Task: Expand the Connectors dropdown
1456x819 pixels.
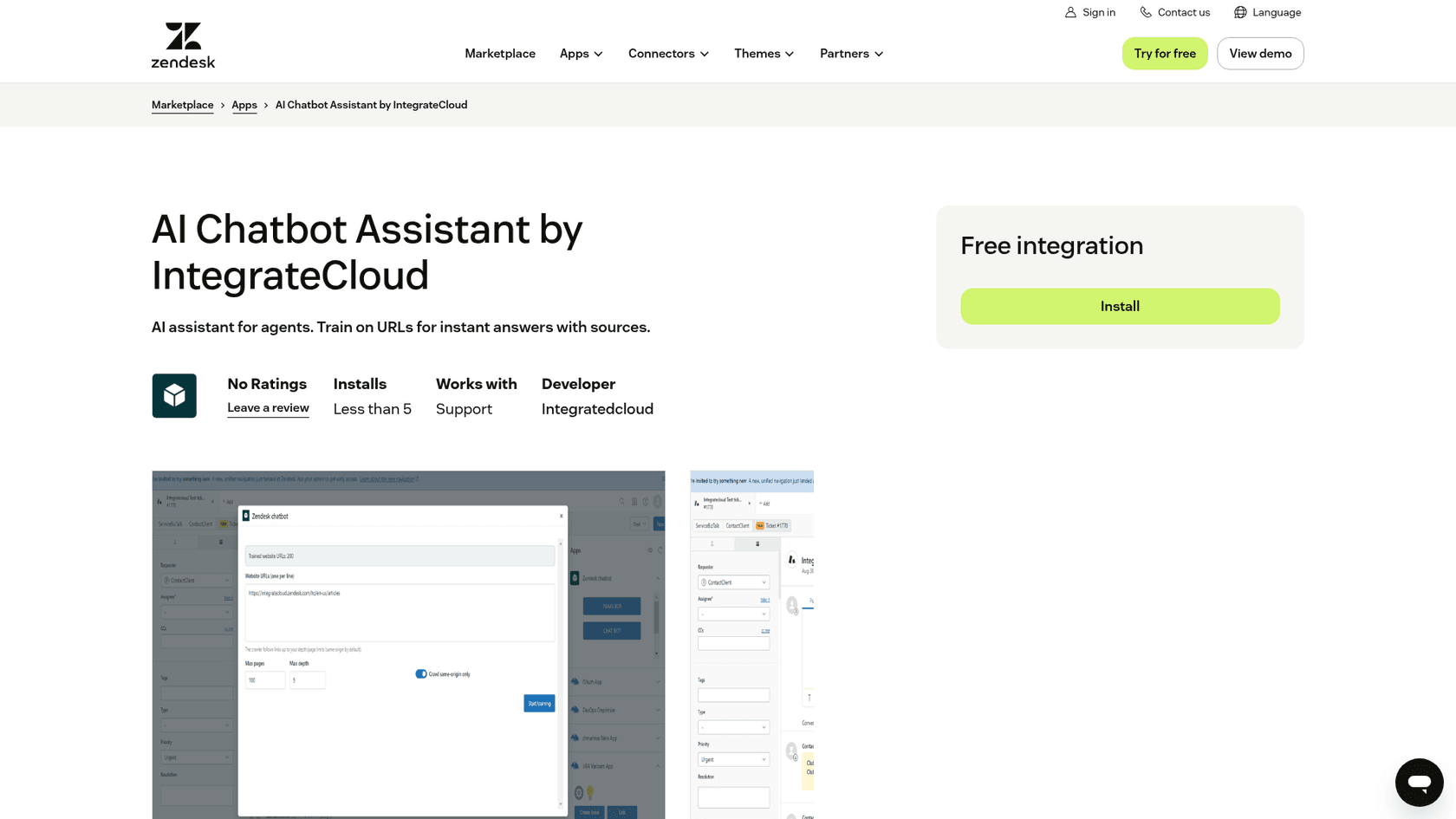Action: tap(668, 54)
